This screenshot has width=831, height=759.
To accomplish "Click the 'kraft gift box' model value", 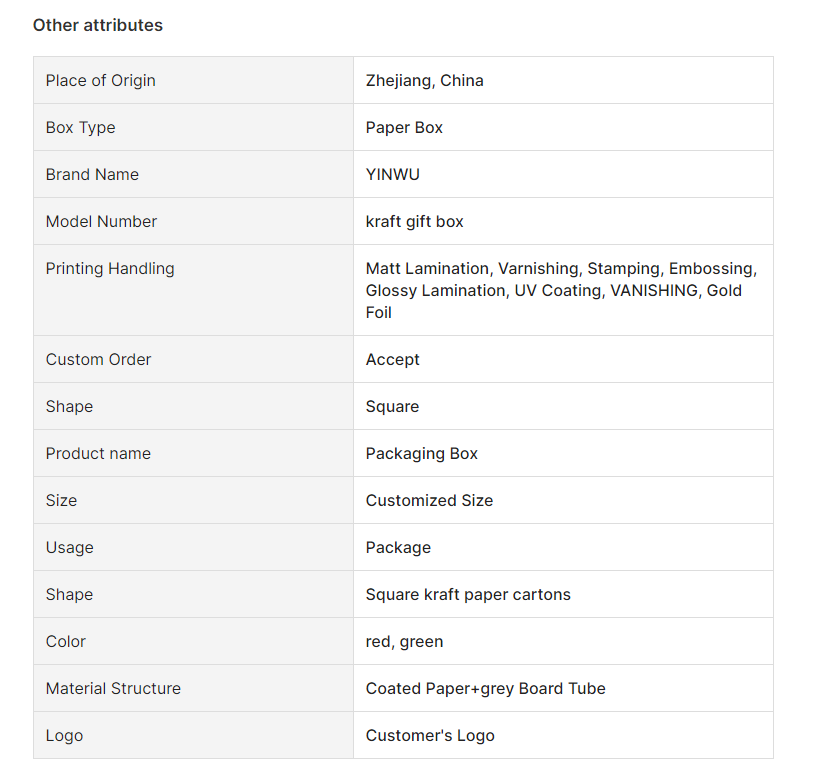I will (414, 222).
